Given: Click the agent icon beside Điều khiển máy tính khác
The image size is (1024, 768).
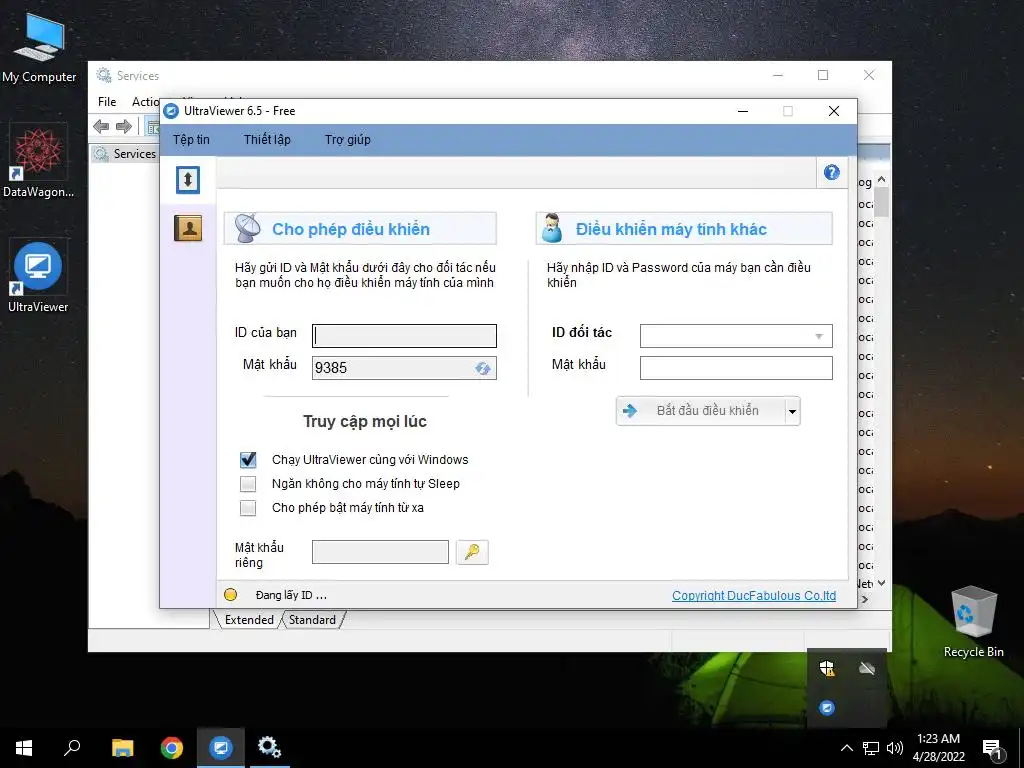Looking at the screenshot, I should click(552, 229).
